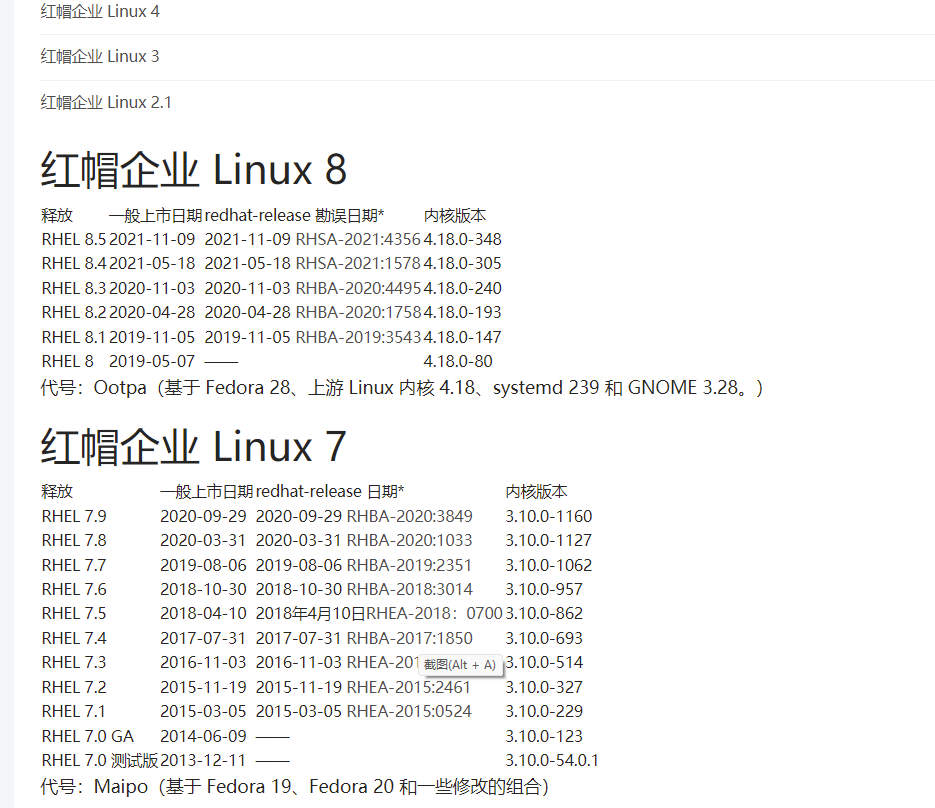Click erratum RHEA-2015:0524
This screenshot has width=935, height=808.
(409, 711)
